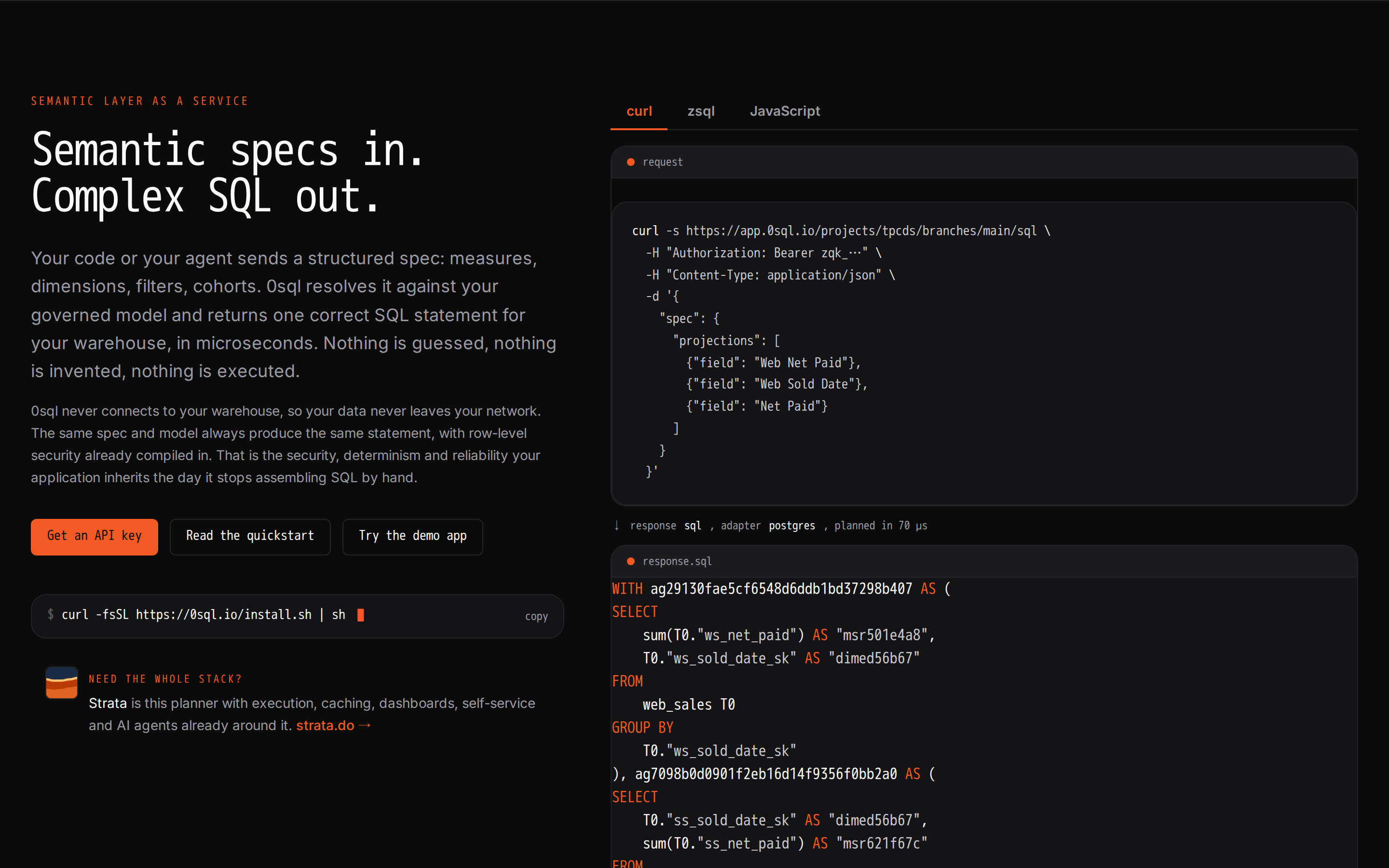Select the "Web Sold Date" field line

click(776, 384)
